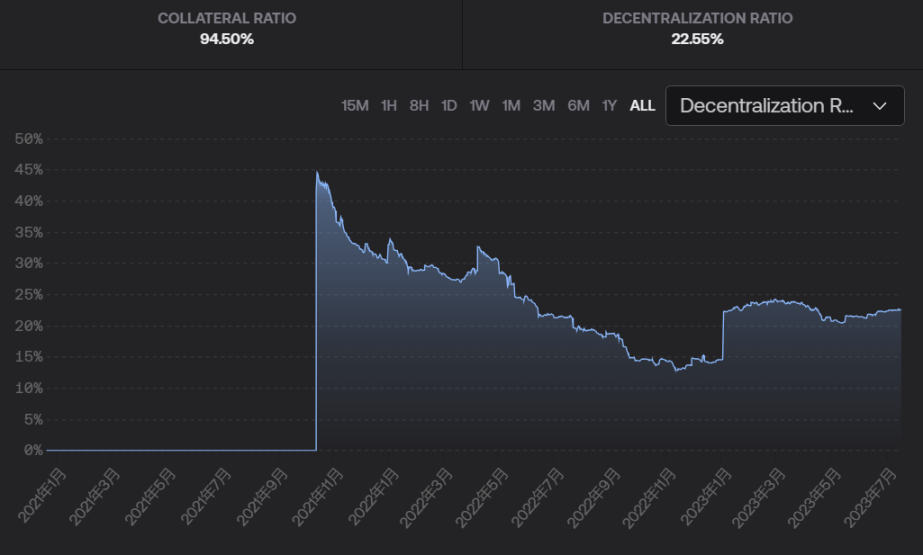Click the ALL time range option
This screenshot has height=555, width=923.
[642, 106]
